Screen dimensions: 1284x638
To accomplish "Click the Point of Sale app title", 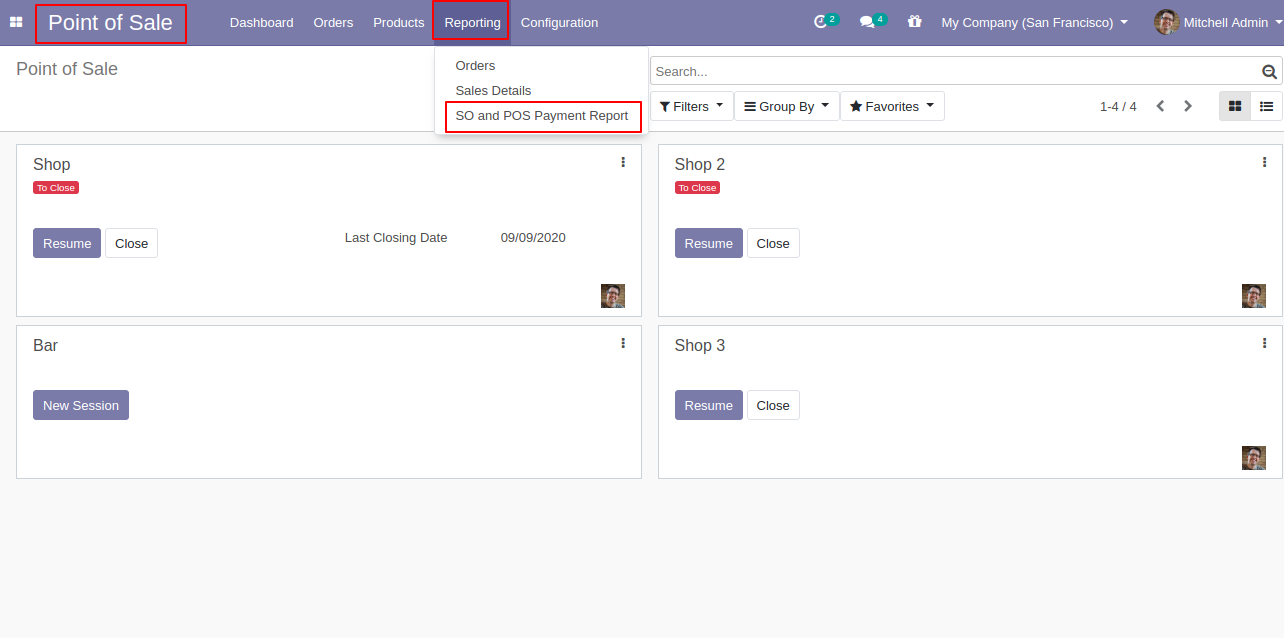I will tap(110, 23).
